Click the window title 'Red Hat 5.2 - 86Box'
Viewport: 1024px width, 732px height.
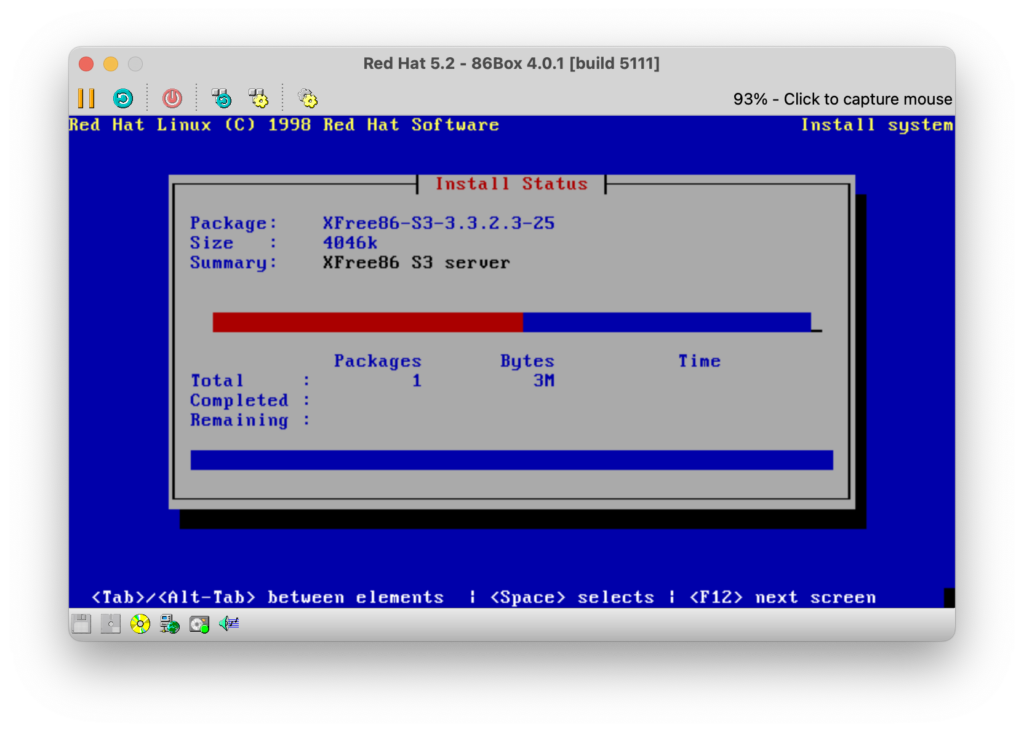pyautogui.click(x=511, y=63)
